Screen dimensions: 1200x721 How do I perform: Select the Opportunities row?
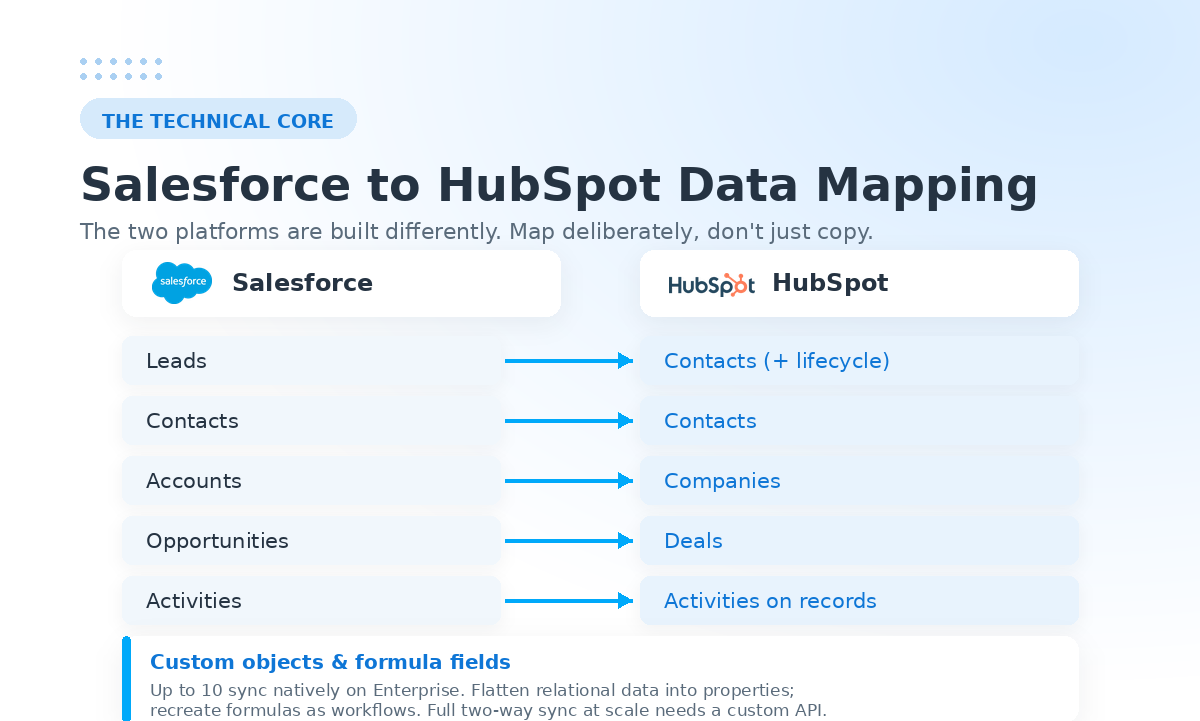[x=311, y=541]
